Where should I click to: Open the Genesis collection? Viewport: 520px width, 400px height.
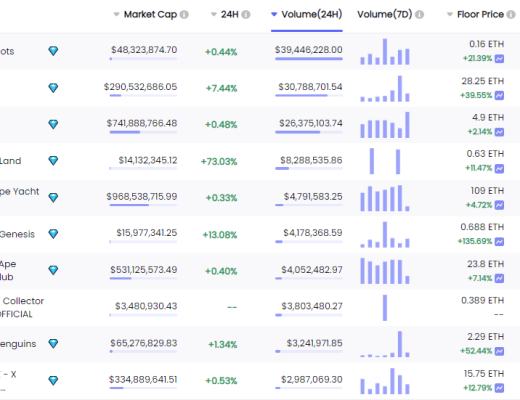coord(17,234)
